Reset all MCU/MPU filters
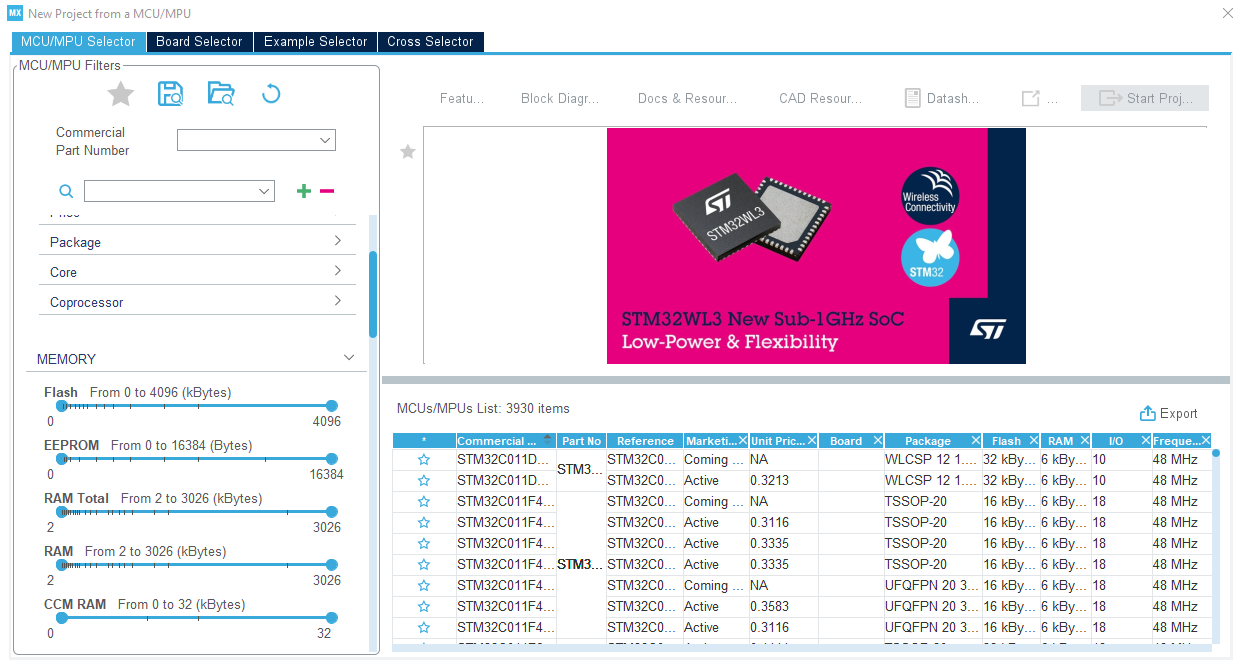 268,93
